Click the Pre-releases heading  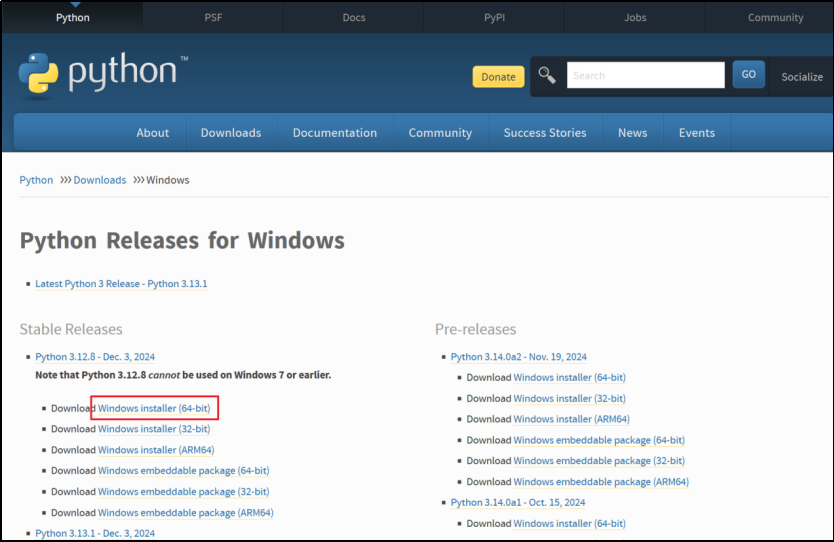click(476, 329)
